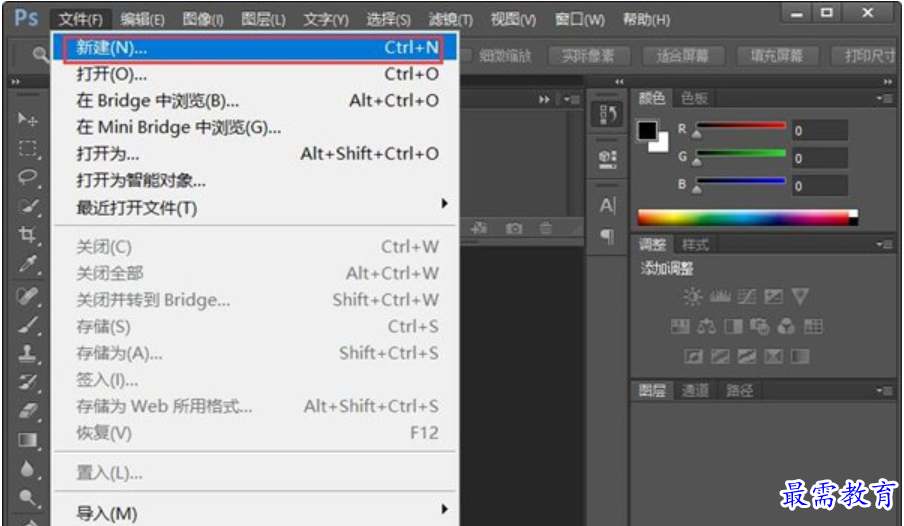The width and height of the screenshot is (904, 526).
Task: Click the foreground color swatch
Action: point(647,130)
